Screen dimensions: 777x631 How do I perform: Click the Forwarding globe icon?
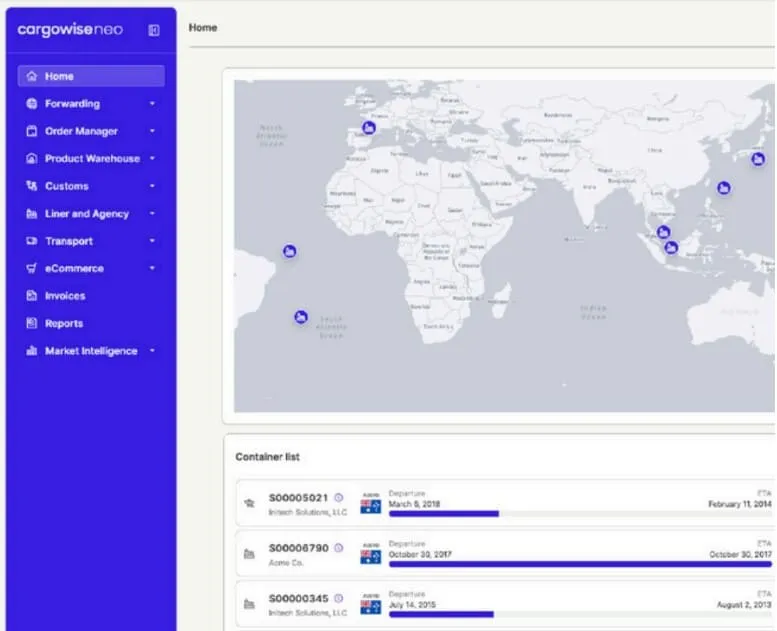click(x=32, y=104)
